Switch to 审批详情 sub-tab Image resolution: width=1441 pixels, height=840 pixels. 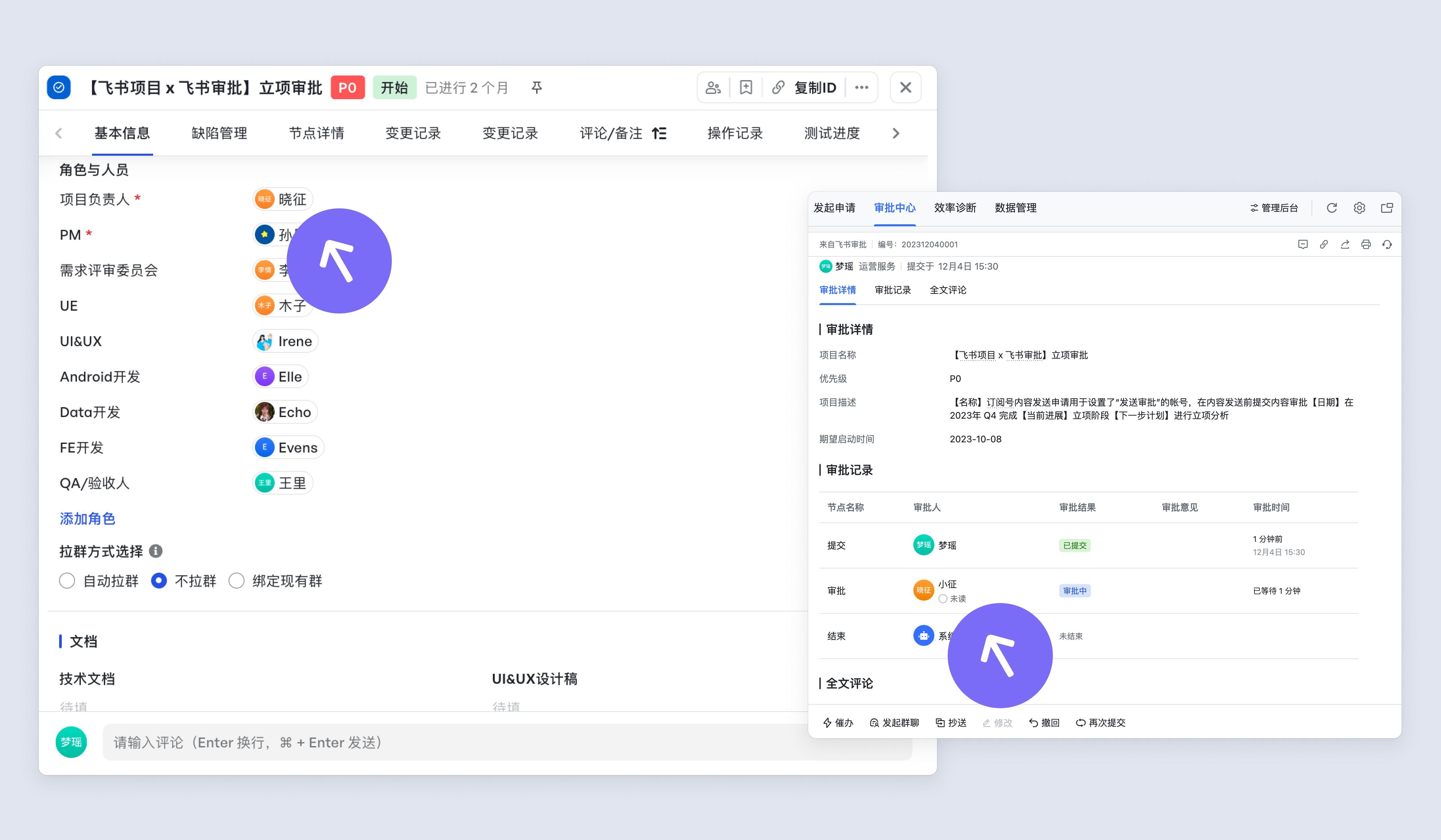tap(837, 290)
